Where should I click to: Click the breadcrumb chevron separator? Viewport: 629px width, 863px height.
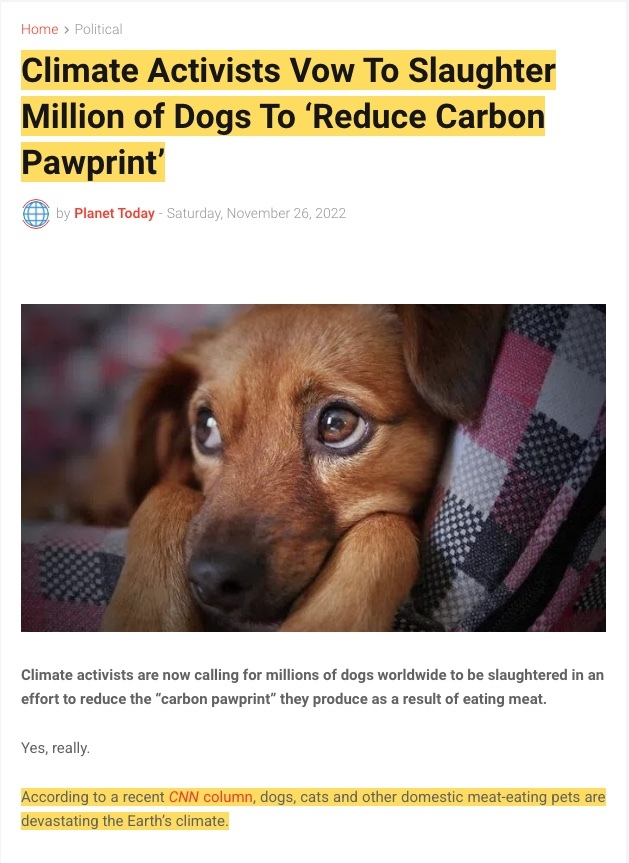pos(66,29)
